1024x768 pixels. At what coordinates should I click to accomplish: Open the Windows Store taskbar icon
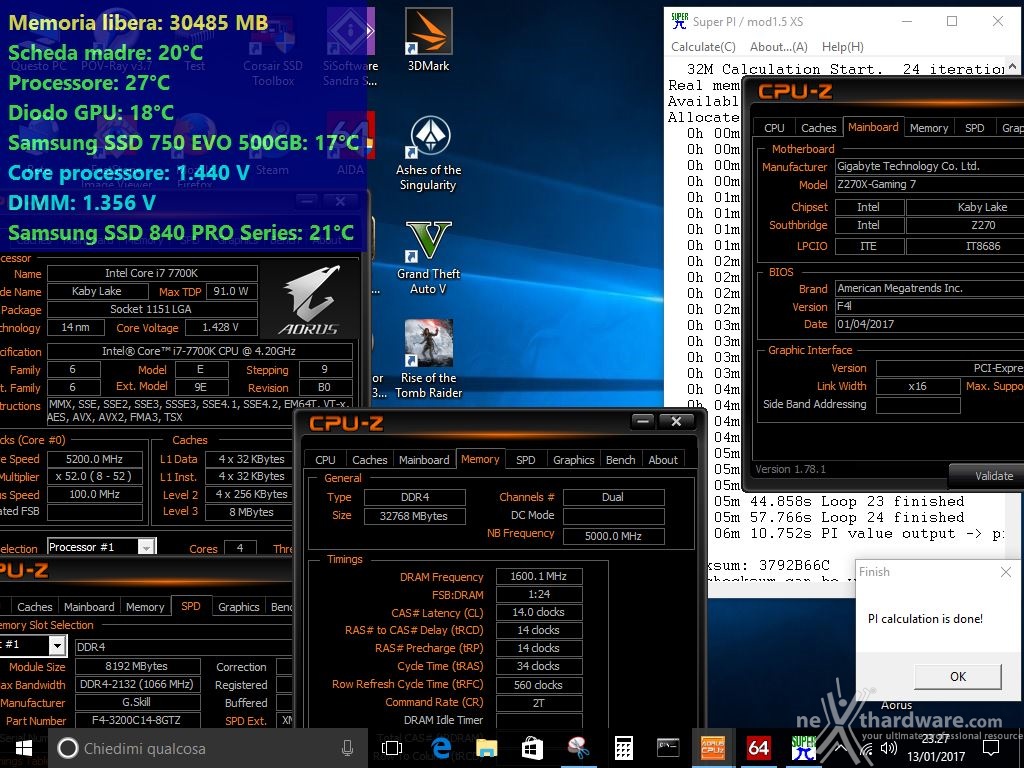click(532, 748)
